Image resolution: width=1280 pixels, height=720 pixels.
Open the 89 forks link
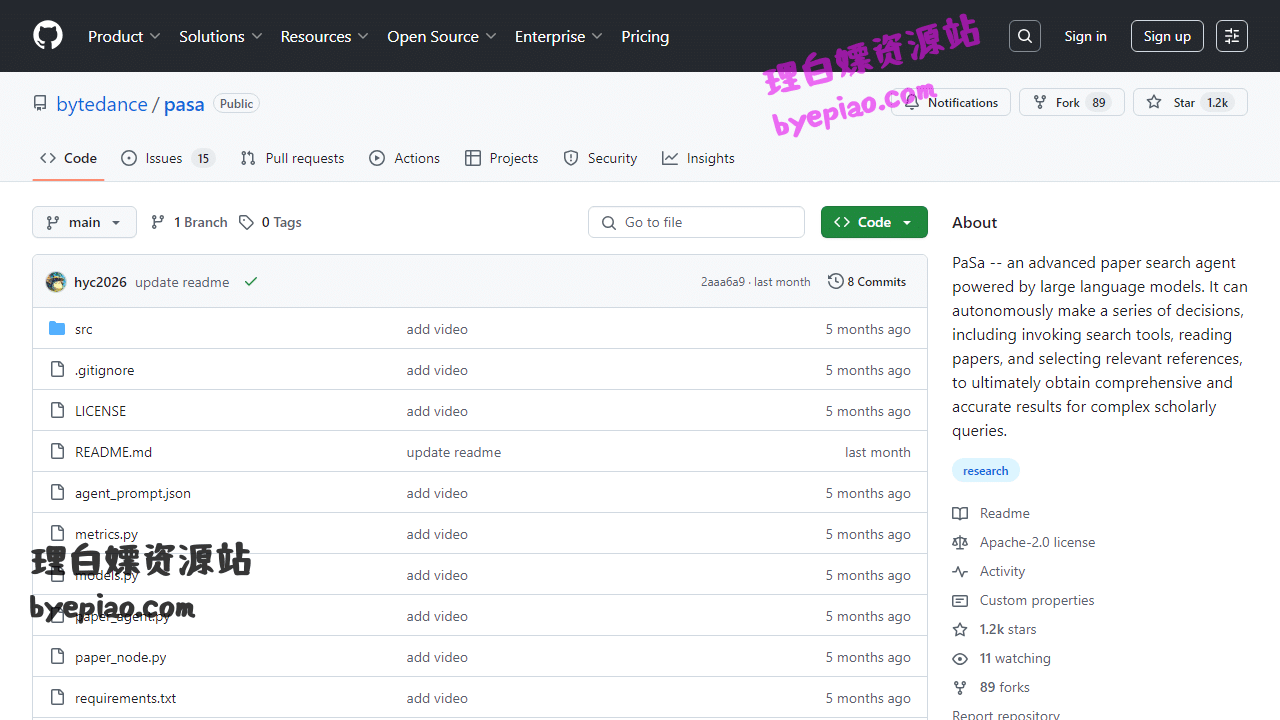point(1004,687)
